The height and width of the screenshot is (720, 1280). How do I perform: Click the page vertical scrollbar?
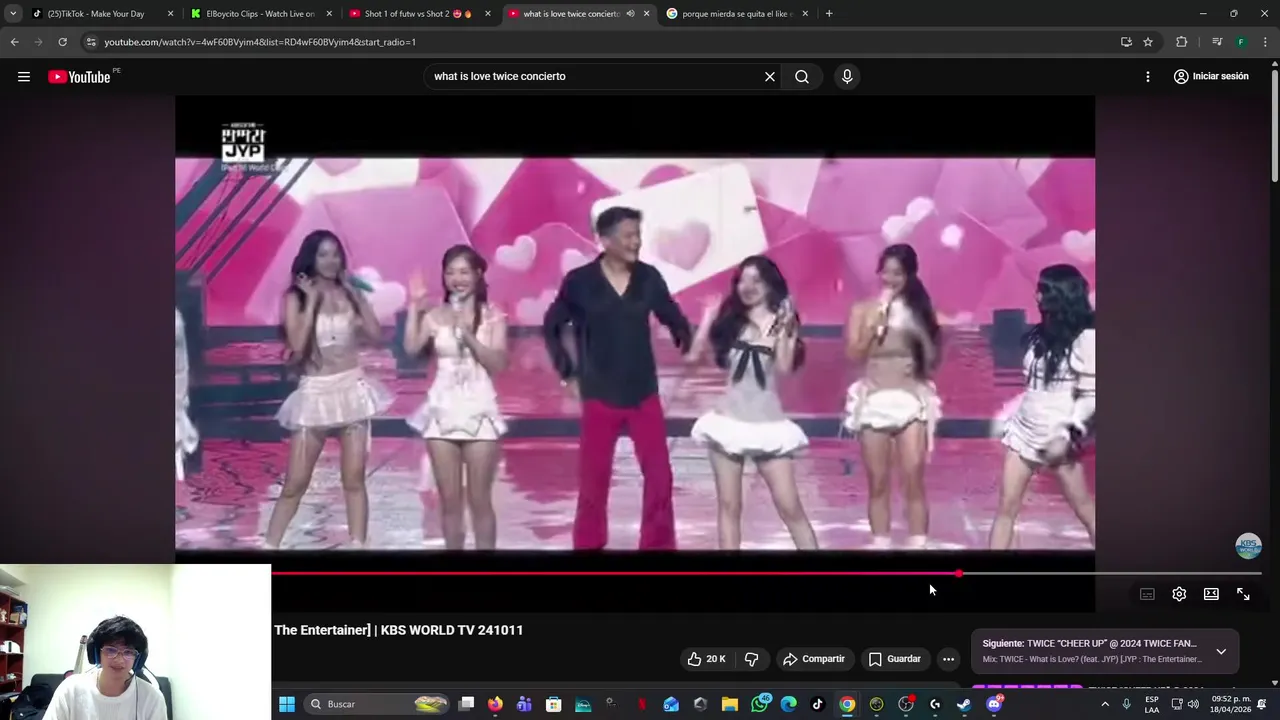click(1274, 125)
